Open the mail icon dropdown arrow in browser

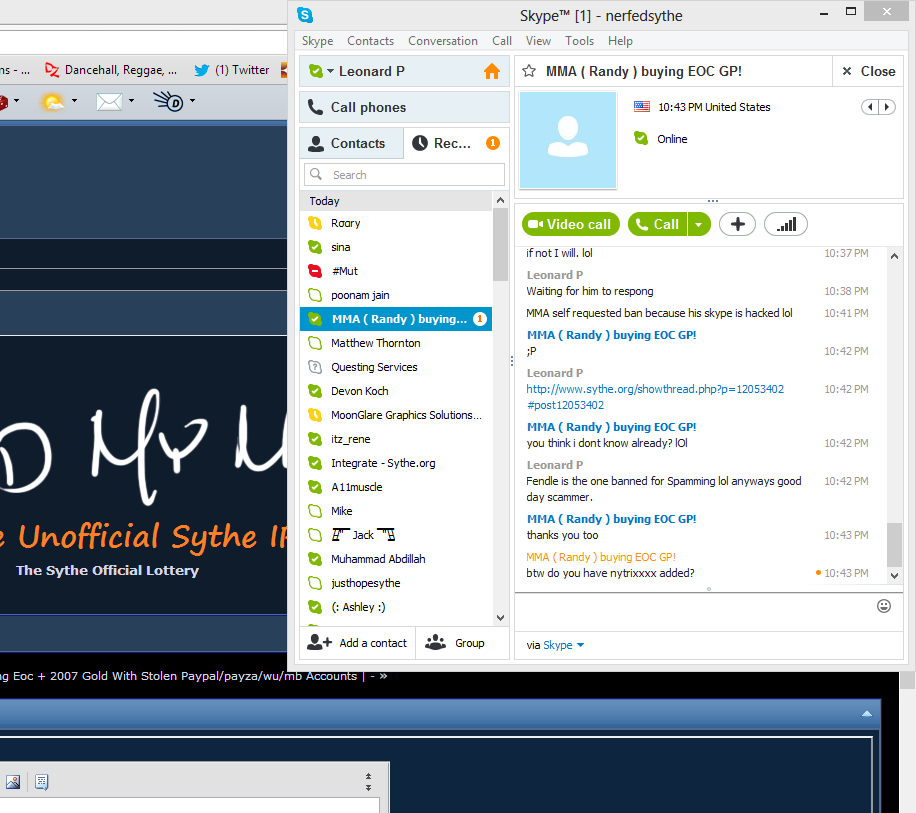tap(131, 100)
